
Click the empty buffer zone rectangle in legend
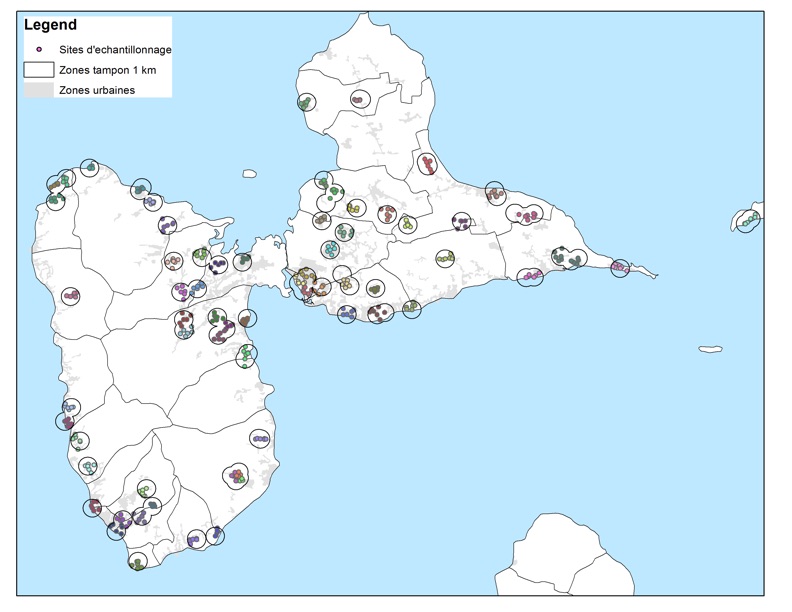[39, 70]
